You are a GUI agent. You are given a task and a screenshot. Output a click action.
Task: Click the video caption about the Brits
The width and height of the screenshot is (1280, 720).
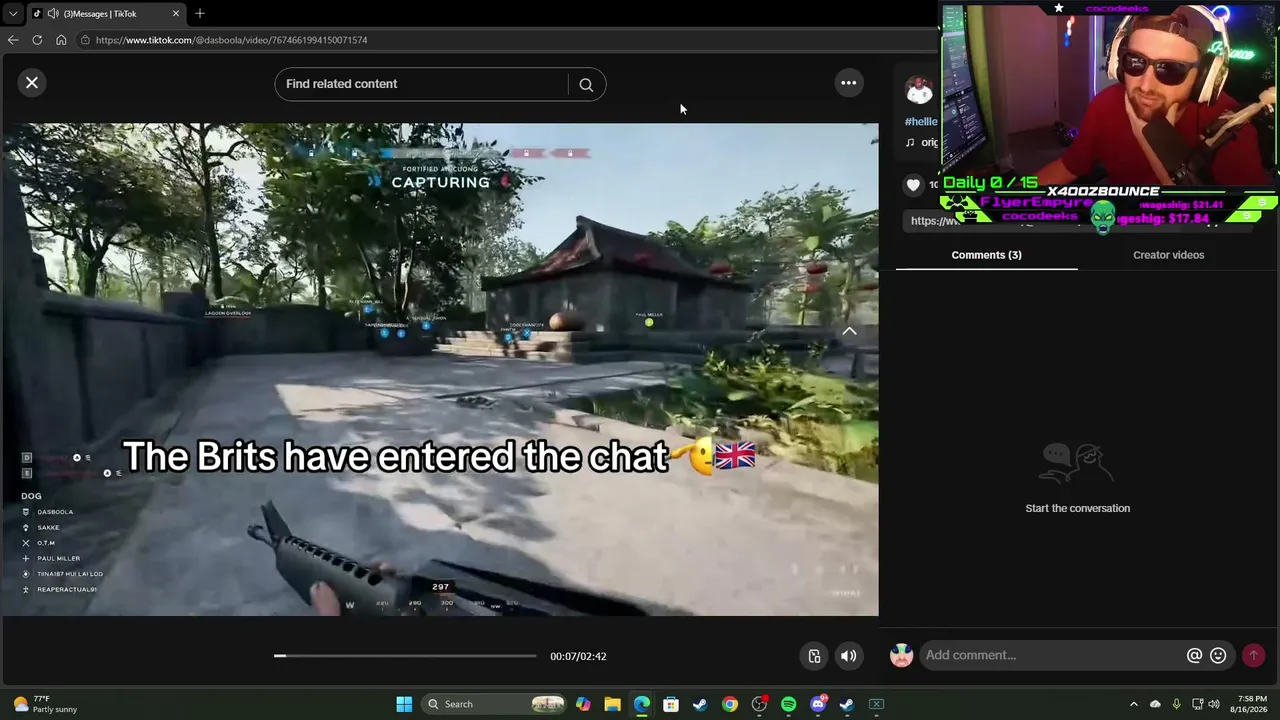coord(438,457)
